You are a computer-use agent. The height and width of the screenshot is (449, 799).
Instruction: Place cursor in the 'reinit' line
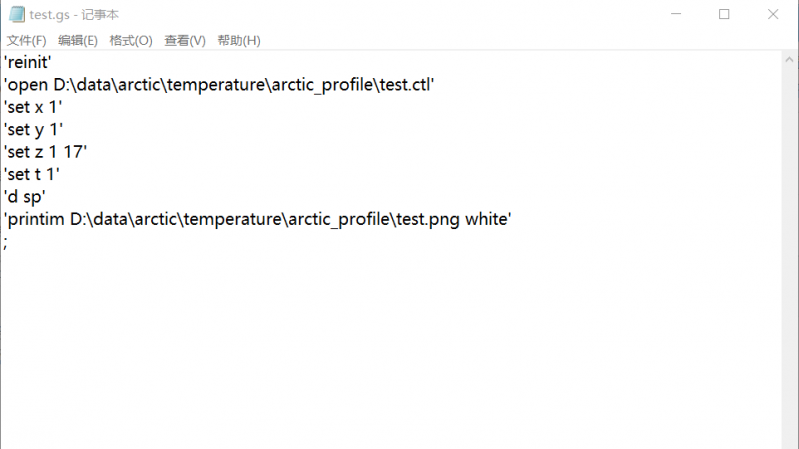[31, 62]
